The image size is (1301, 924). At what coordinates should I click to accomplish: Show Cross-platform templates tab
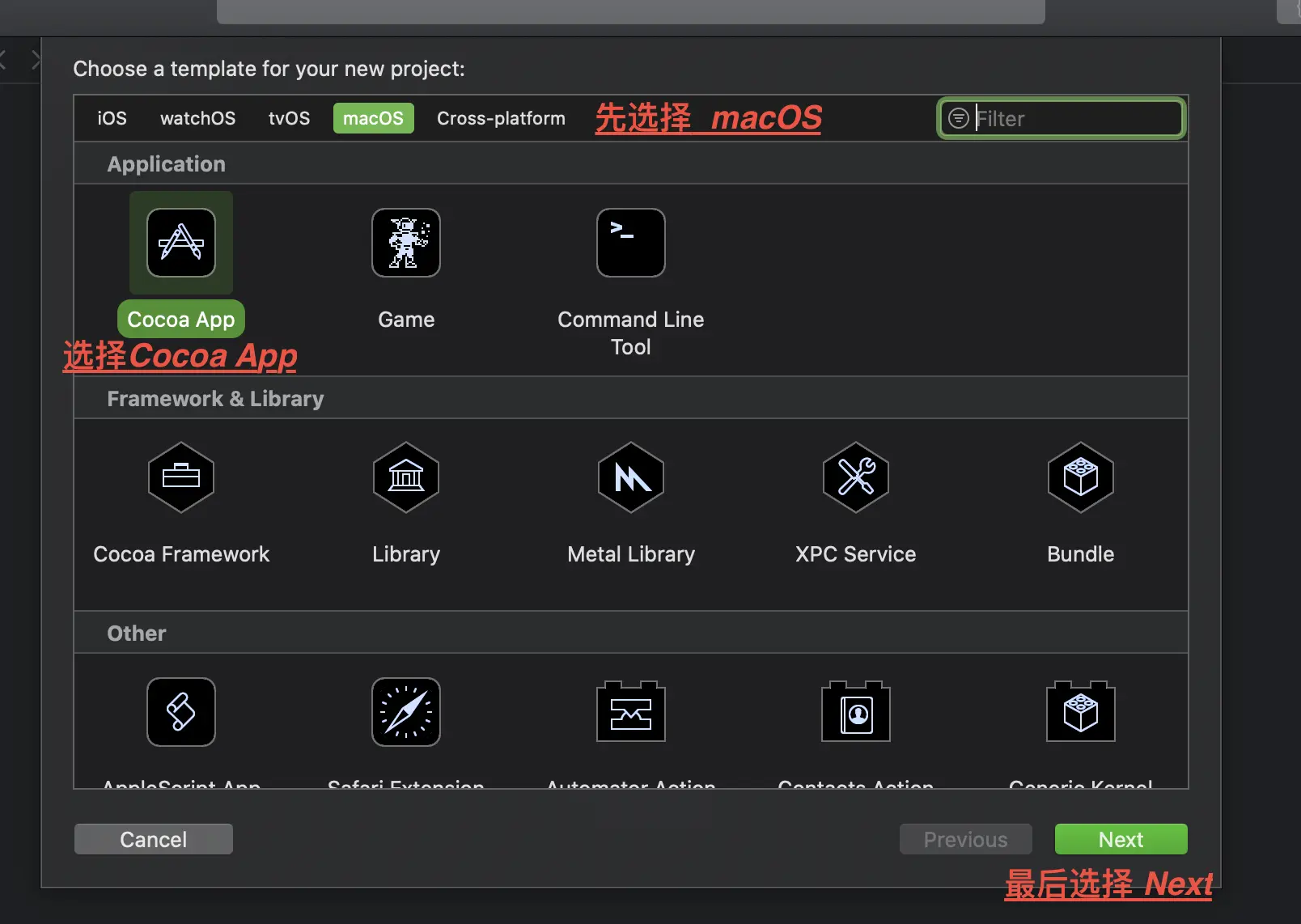(x=501, y=118)
